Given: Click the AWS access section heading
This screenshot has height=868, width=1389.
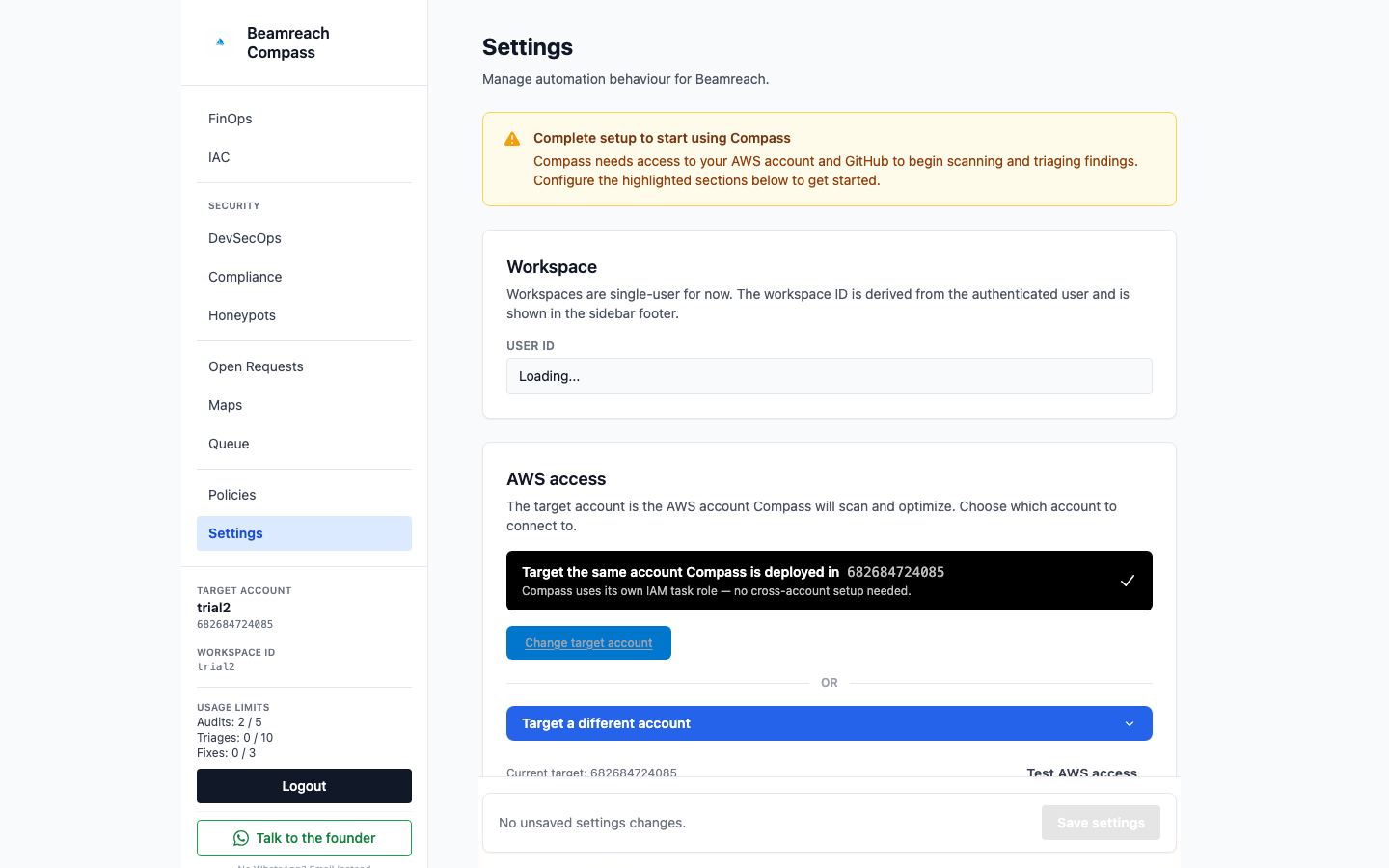Looking at the screenshot, I should point(556,479).
